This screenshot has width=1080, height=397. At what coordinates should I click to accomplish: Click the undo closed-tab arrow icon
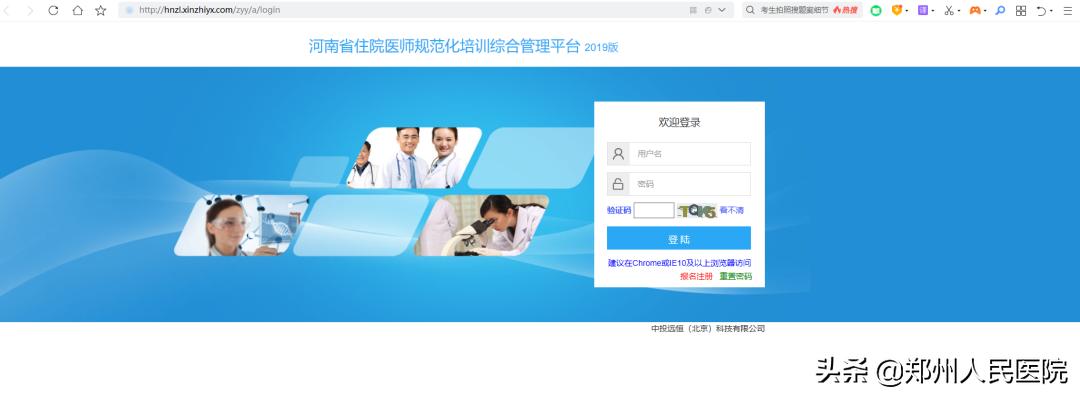click(1041, 10)
